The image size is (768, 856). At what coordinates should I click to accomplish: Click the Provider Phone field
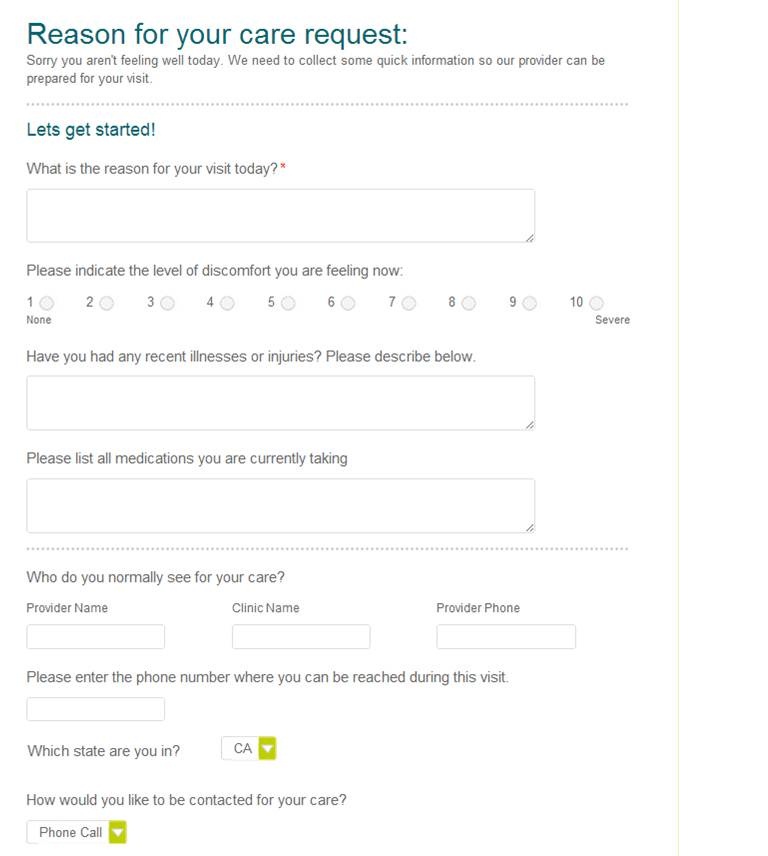506,637
